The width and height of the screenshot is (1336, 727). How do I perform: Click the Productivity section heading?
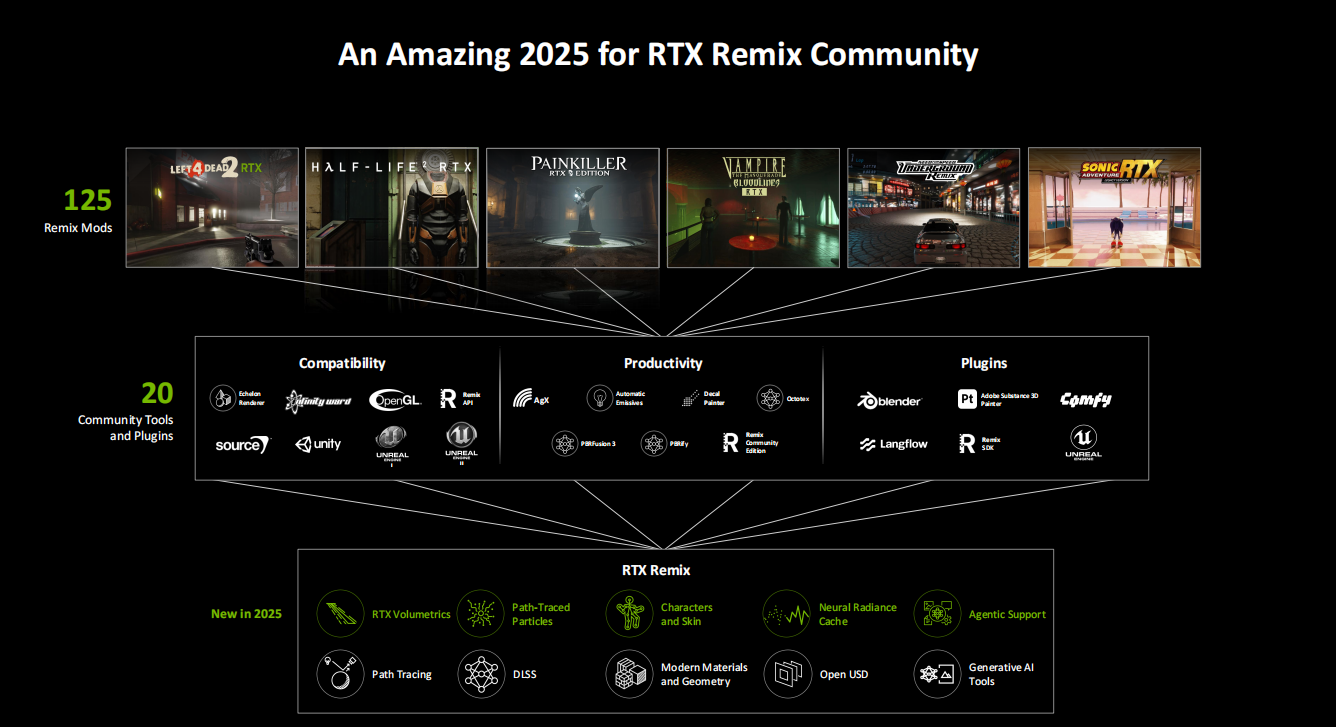point(663,363)
